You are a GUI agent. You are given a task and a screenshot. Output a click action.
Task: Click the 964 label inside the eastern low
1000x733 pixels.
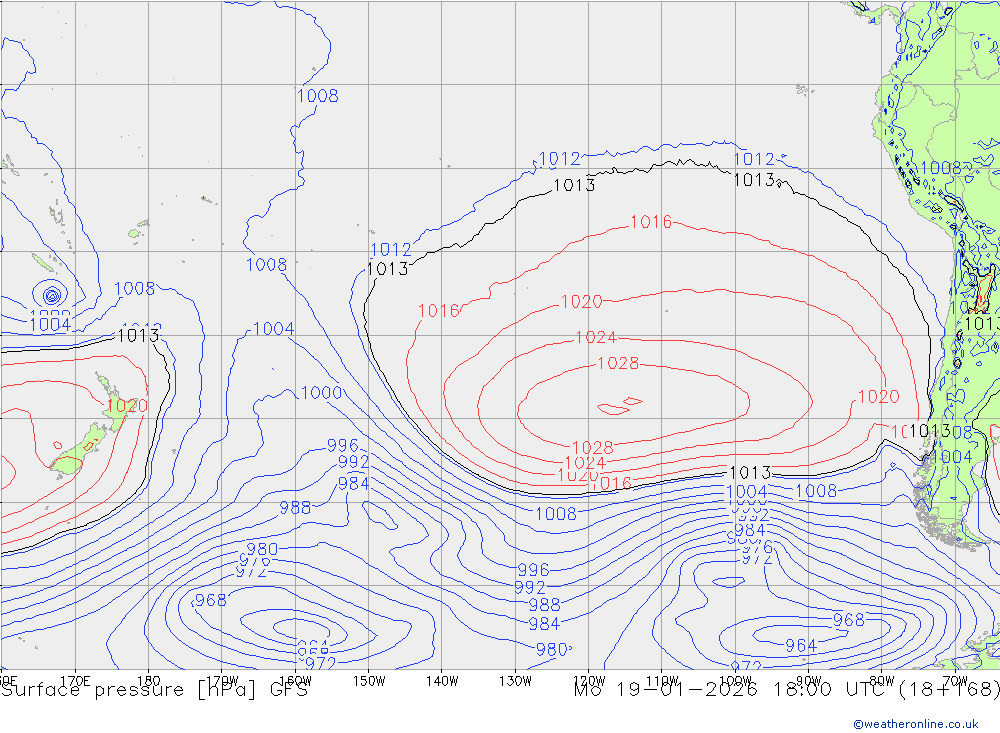click(800, 646)
